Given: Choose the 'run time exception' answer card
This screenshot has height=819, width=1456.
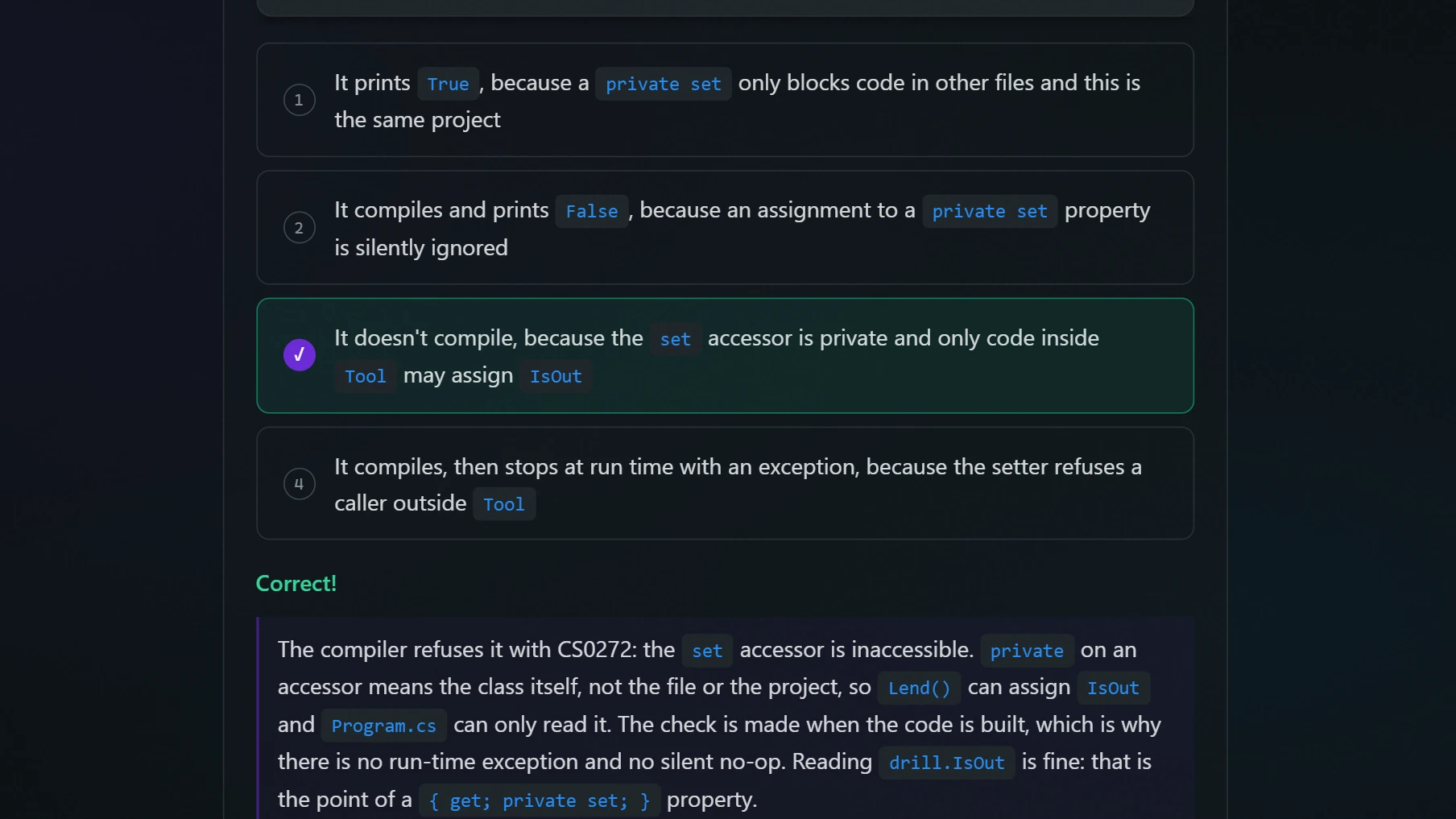Looking at the screenshot, I should pos(725,483).
